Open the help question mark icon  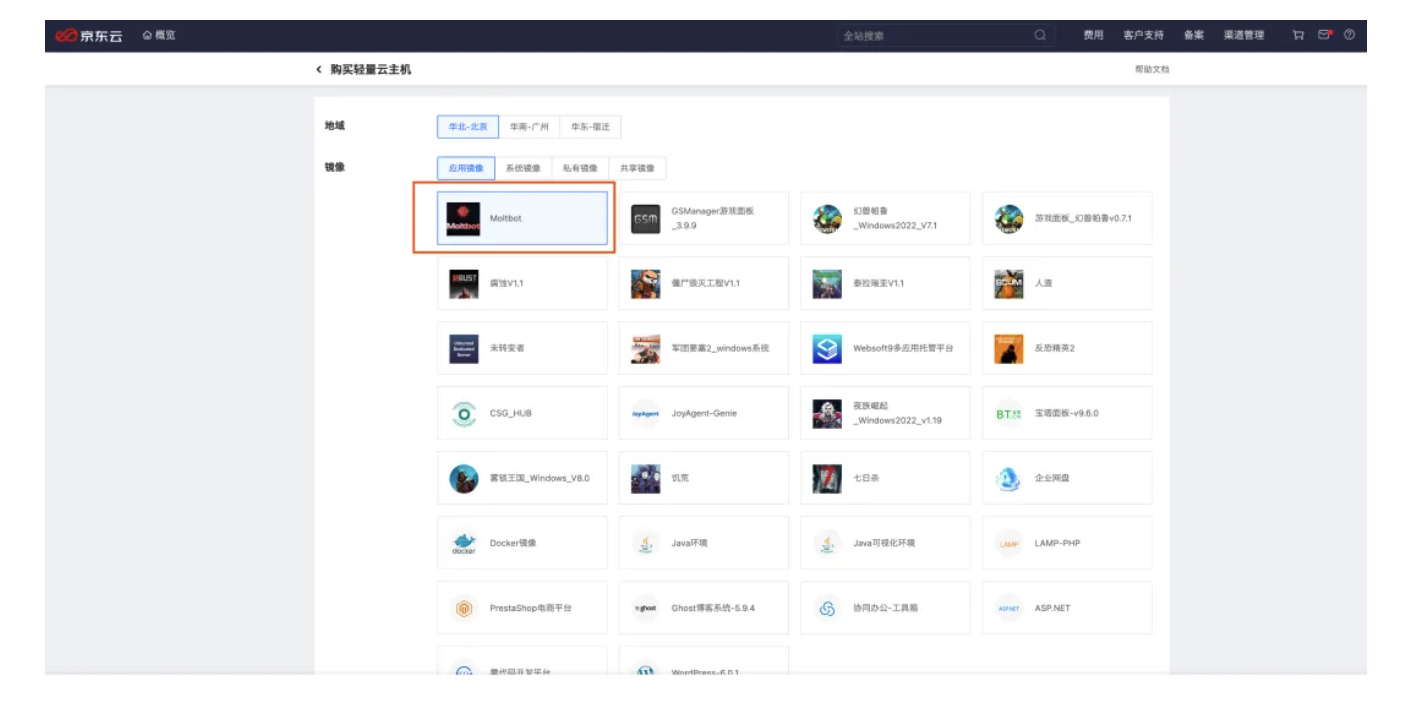click(x=1350, y=35)
